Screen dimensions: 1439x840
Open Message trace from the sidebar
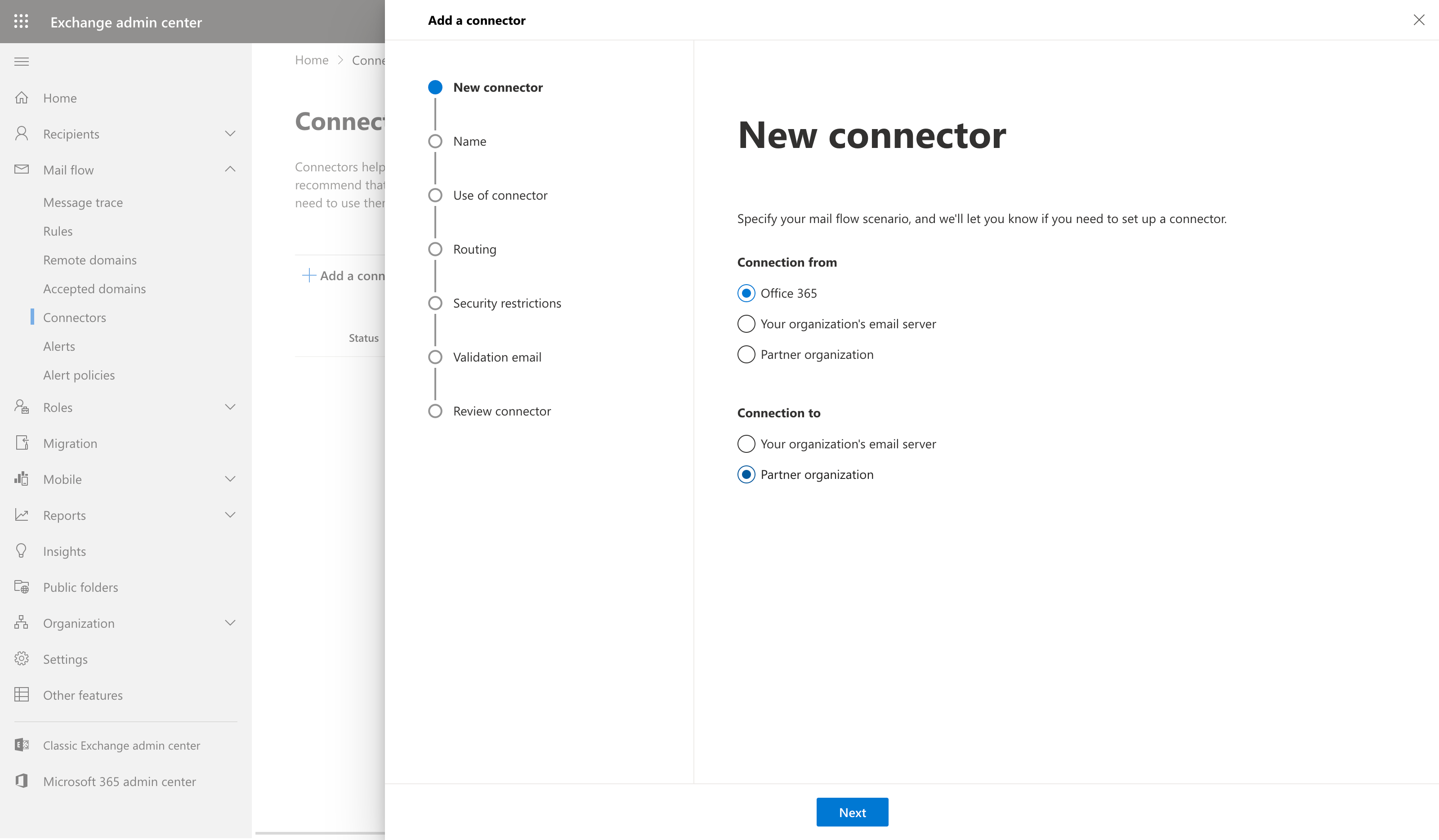(x=83, y=202)
